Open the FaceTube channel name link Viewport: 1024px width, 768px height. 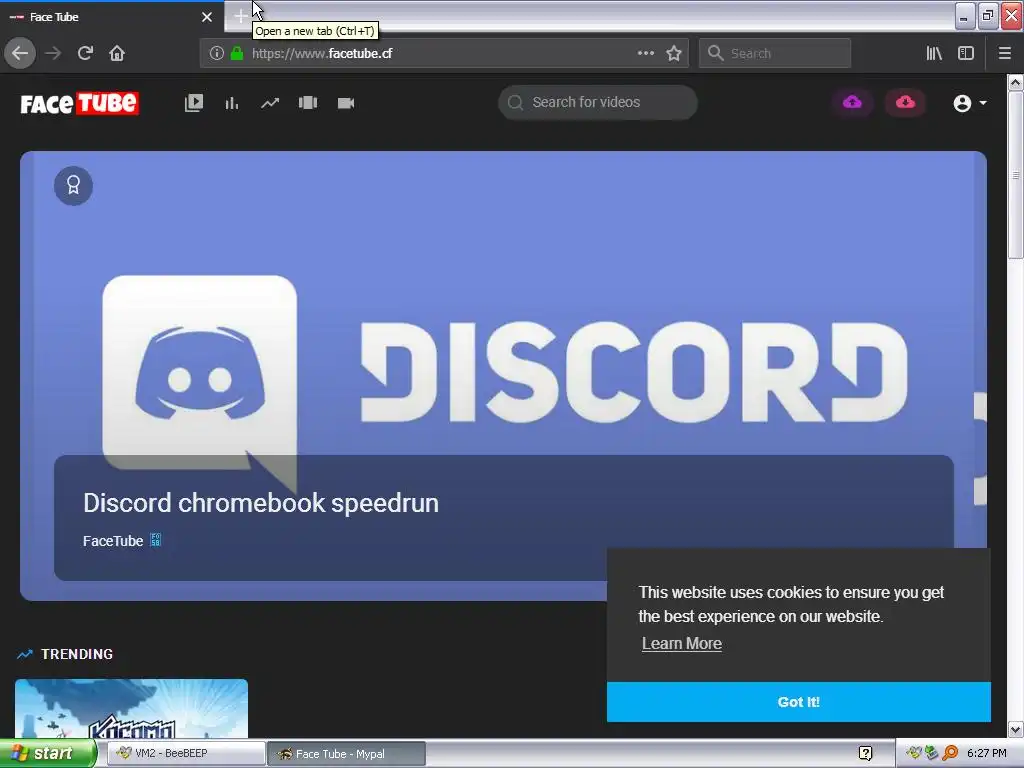[x=112, y=541]
